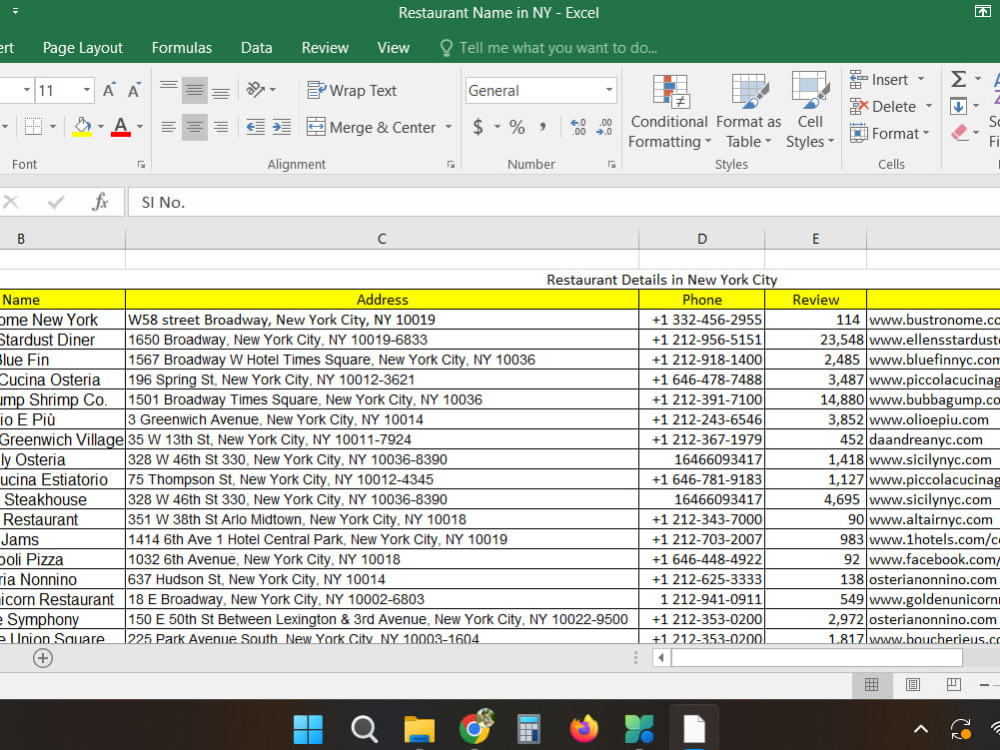
Task: Align text to bottom
Action: click(221, 91)
